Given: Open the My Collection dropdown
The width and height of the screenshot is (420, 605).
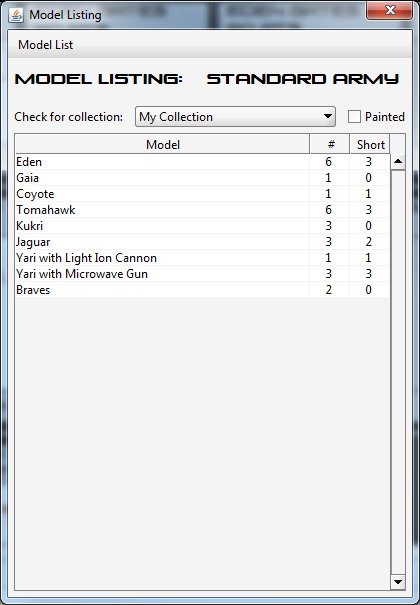Looking at the screenshot, I should pos(235,117).
